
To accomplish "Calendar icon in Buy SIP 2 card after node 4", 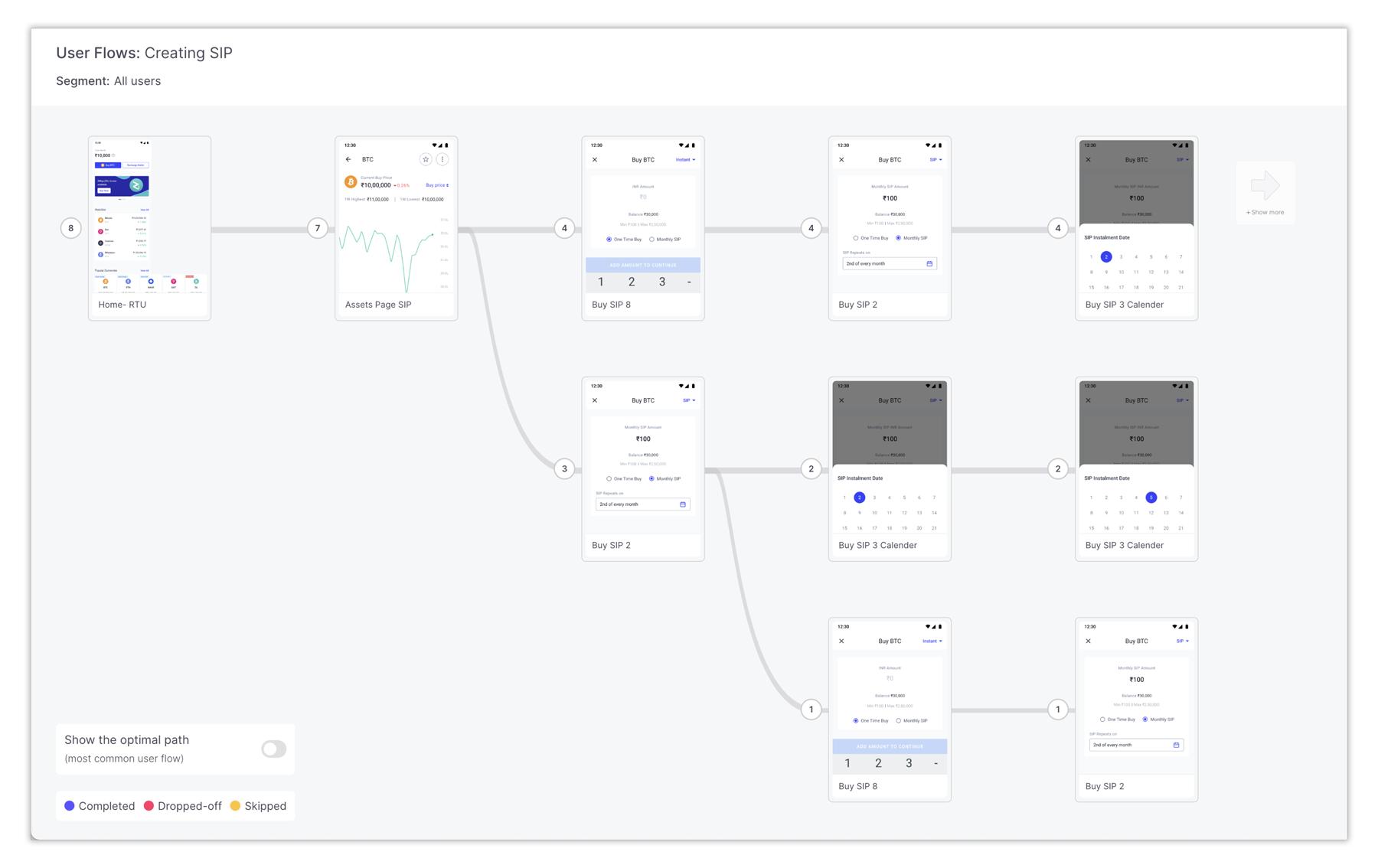I will 929,263.
